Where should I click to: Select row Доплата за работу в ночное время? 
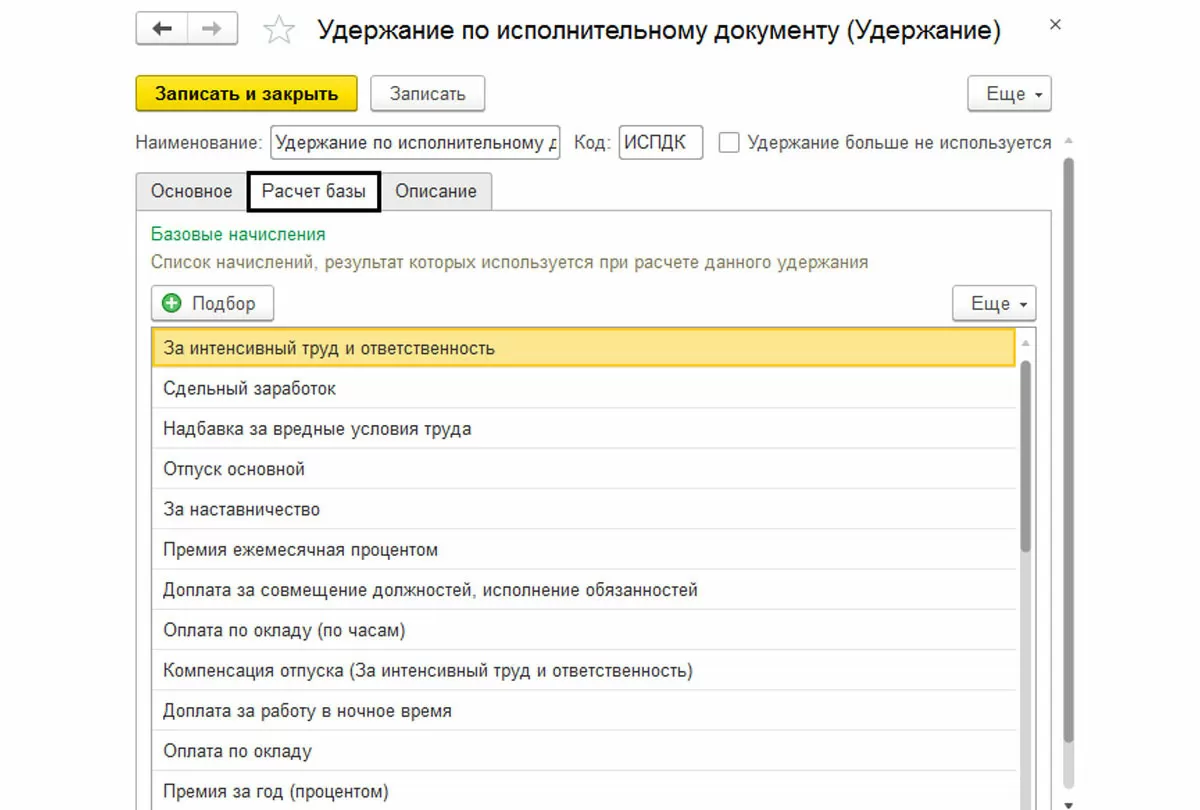click(x=584, y=711)
